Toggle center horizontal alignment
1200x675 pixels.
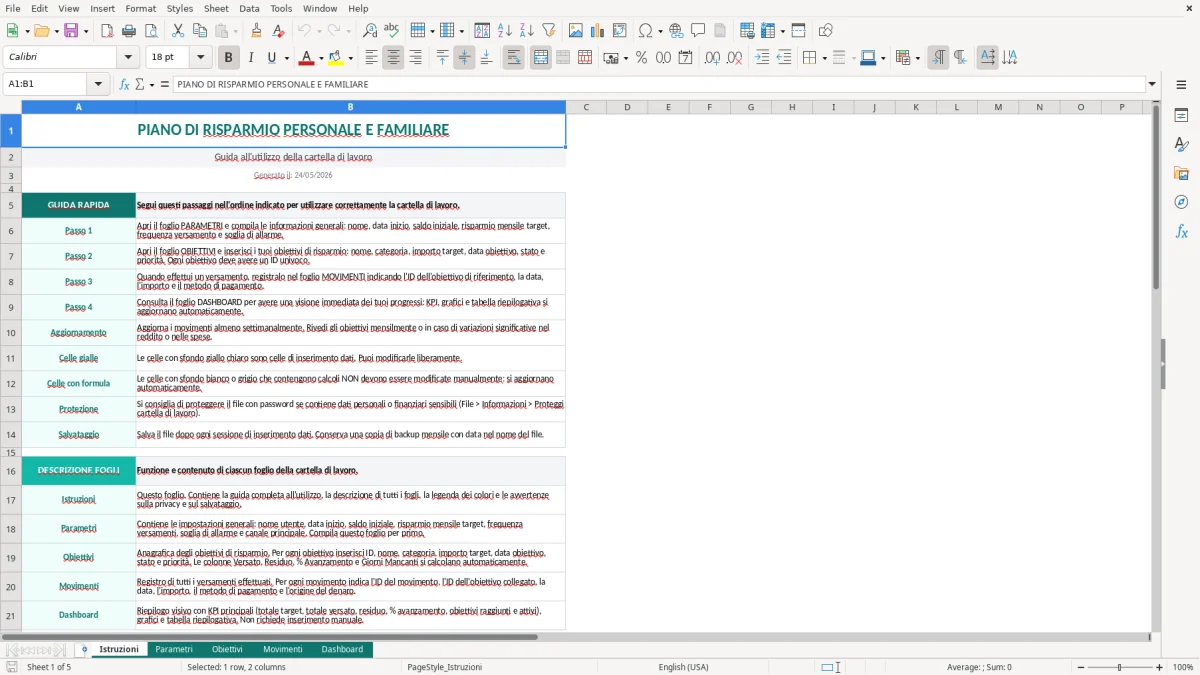393,58
